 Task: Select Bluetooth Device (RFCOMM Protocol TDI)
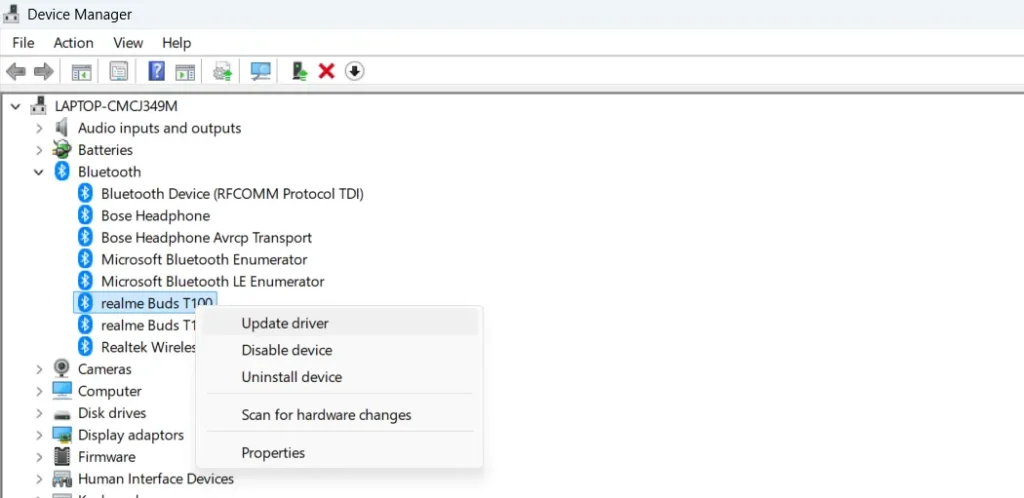tap(232, 193)
